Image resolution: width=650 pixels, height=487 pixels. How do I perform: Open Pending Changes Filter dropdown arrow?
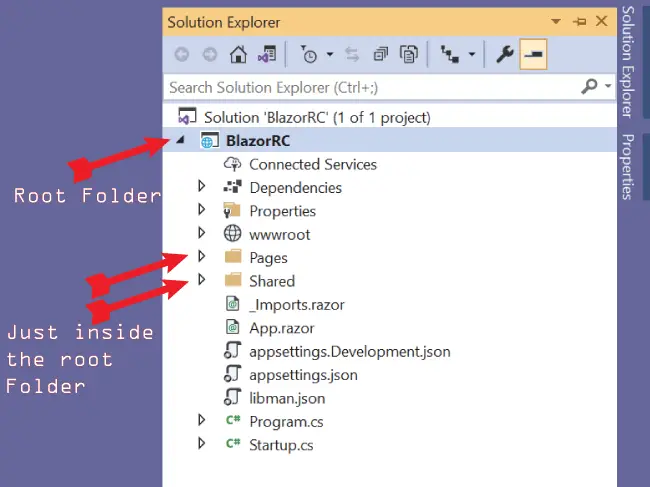point(330,54)
